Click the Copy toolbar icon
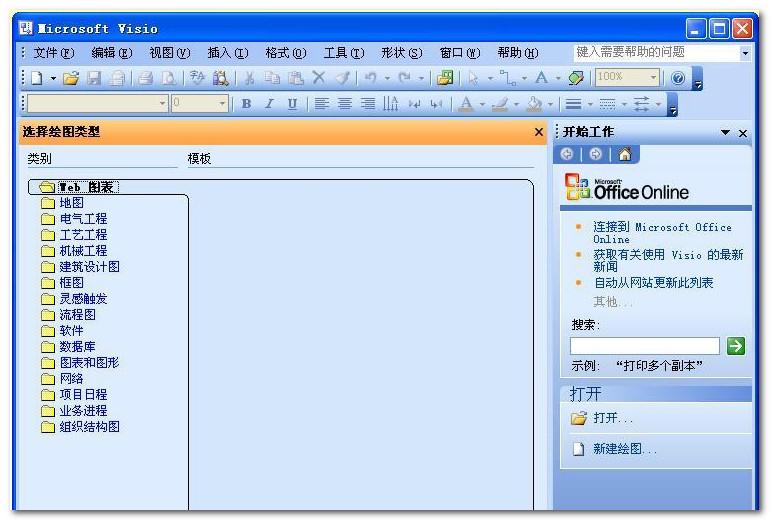770x521 pixels. pyautogui.click(x=272, y=78)
